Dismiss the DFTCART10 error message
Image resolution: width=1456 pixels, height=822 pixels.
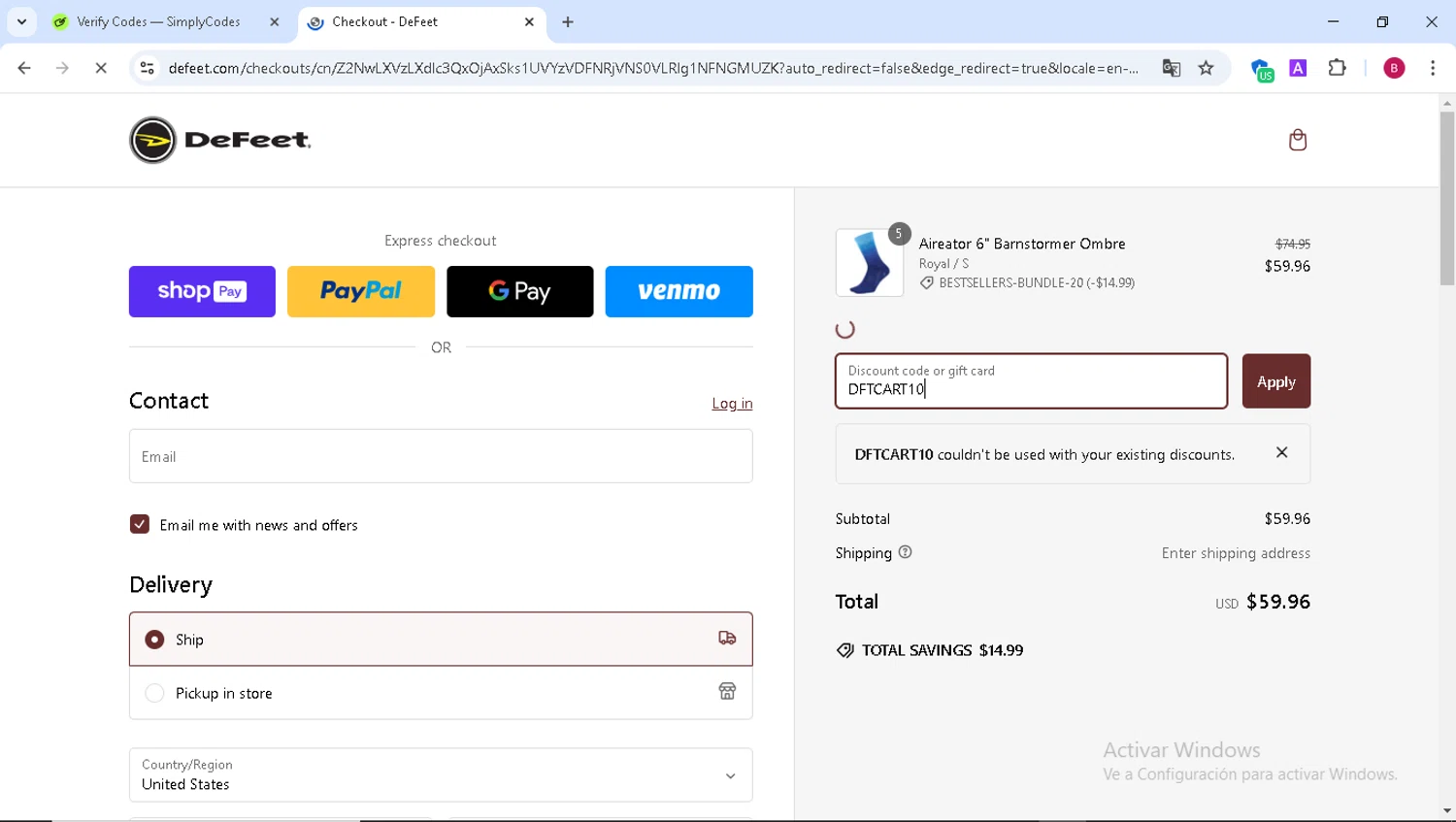click(1281, 452)
